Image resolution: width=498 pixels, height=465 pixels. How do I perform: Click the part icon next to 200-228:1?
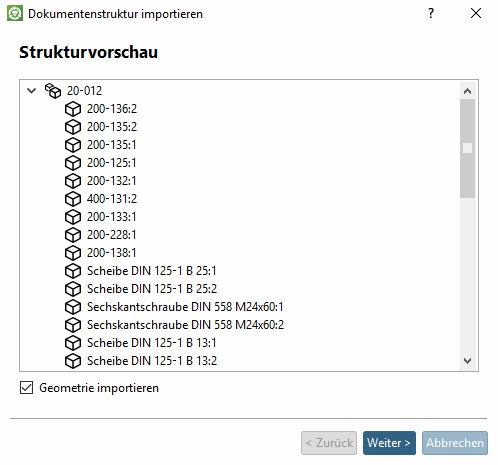coord(73,235)
